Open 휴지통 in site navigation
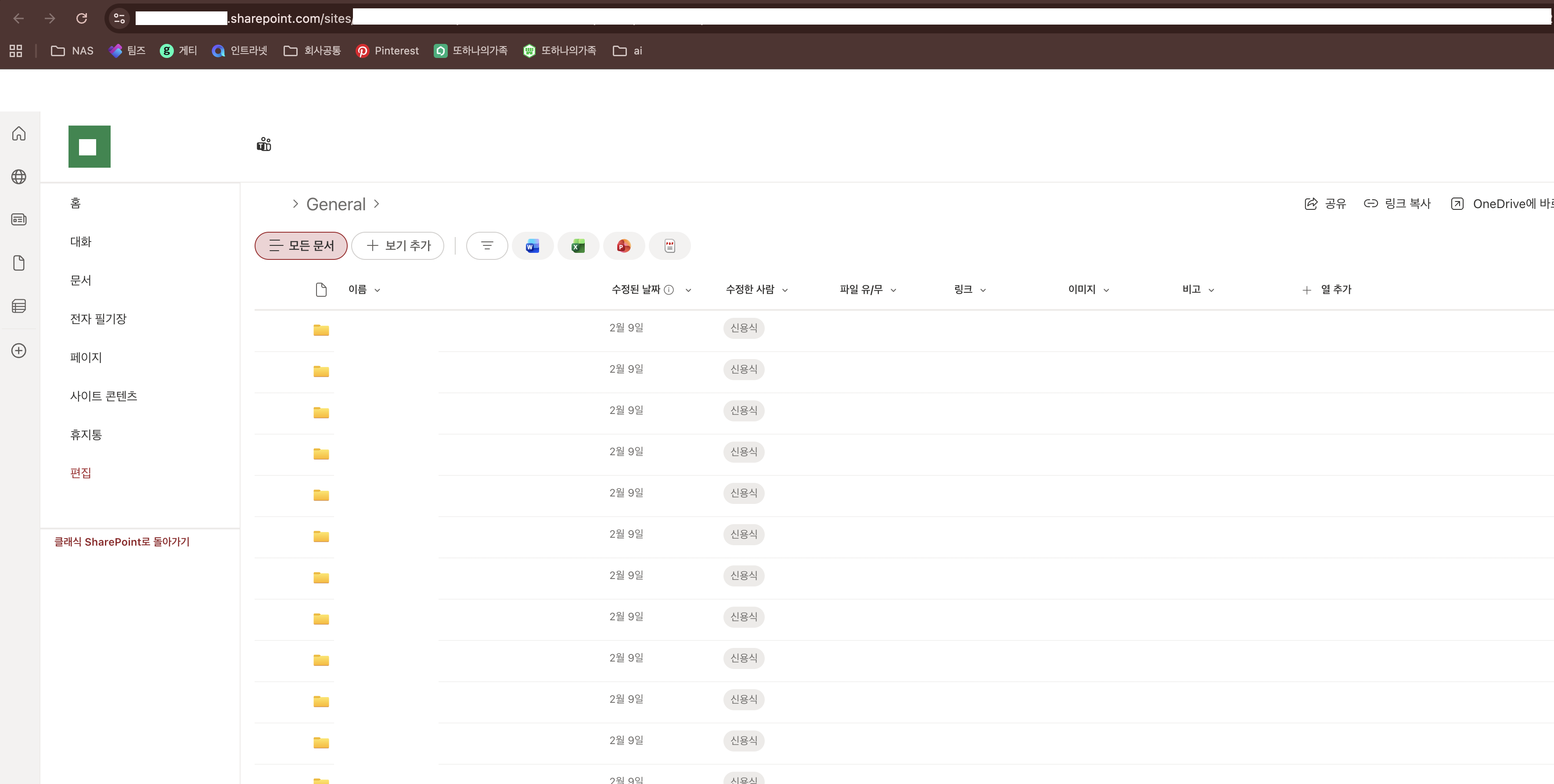The height and width of the screenshot is (784, 1554). click(x=86, y=435)
